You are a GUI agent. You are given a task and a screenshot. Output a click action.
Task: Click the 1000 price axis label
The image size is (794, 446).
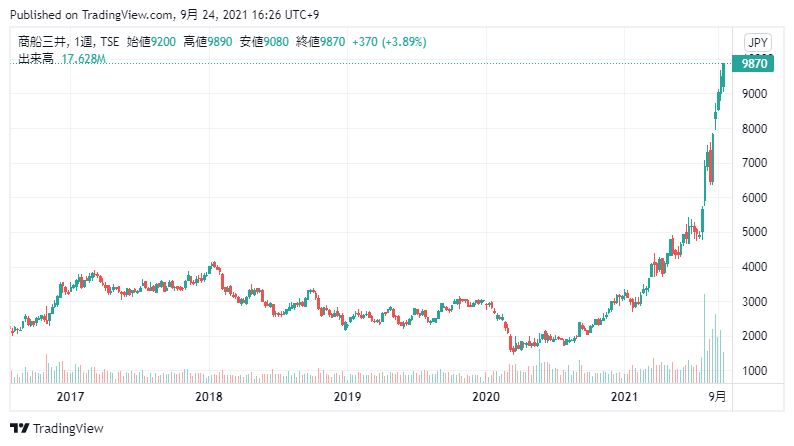pos(755,371)
